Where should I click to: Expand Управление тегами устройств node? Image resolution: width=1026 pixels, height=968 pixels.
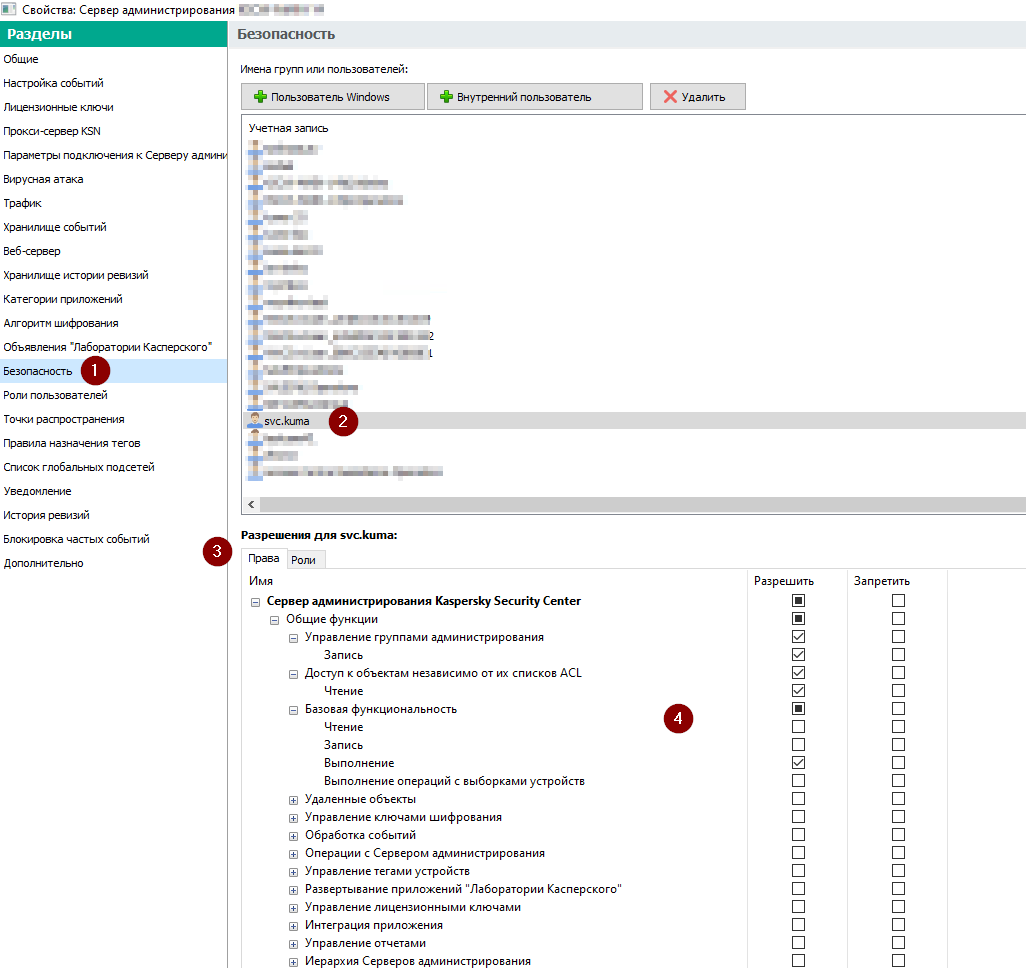pos(293,872)
